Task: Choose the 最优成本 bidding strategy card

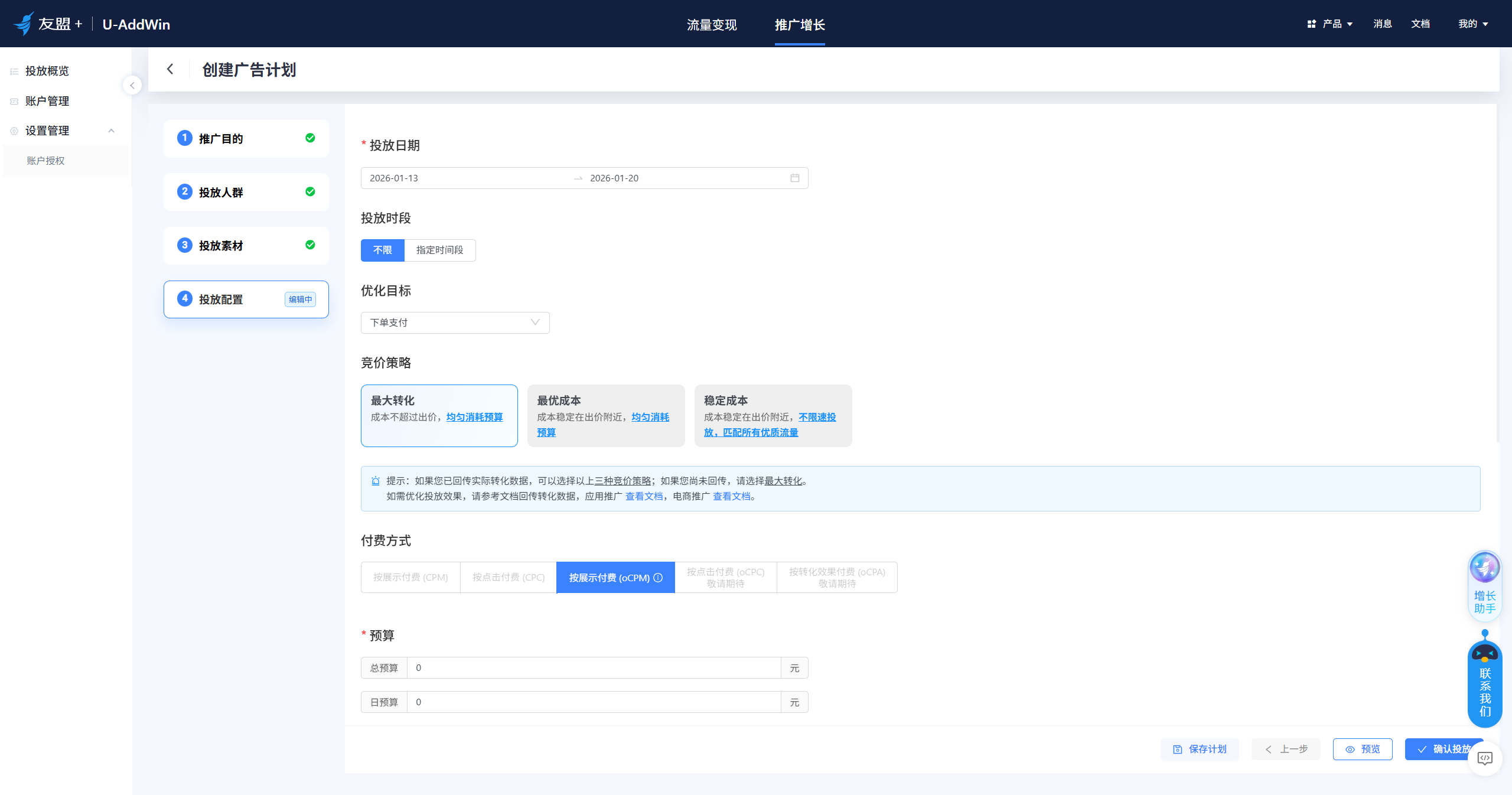Action: [606, 416]
